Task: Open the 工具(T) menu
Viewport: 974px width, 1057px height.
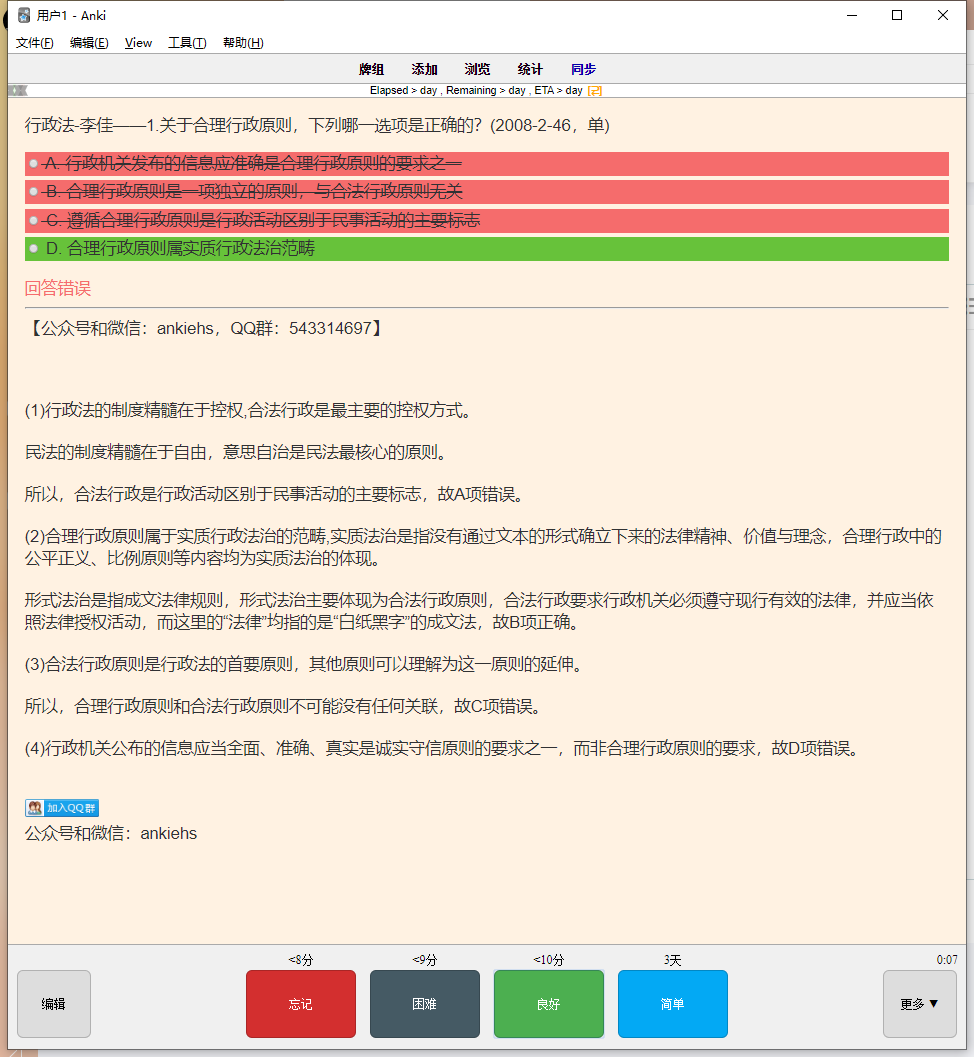Action: click(187, 43)
